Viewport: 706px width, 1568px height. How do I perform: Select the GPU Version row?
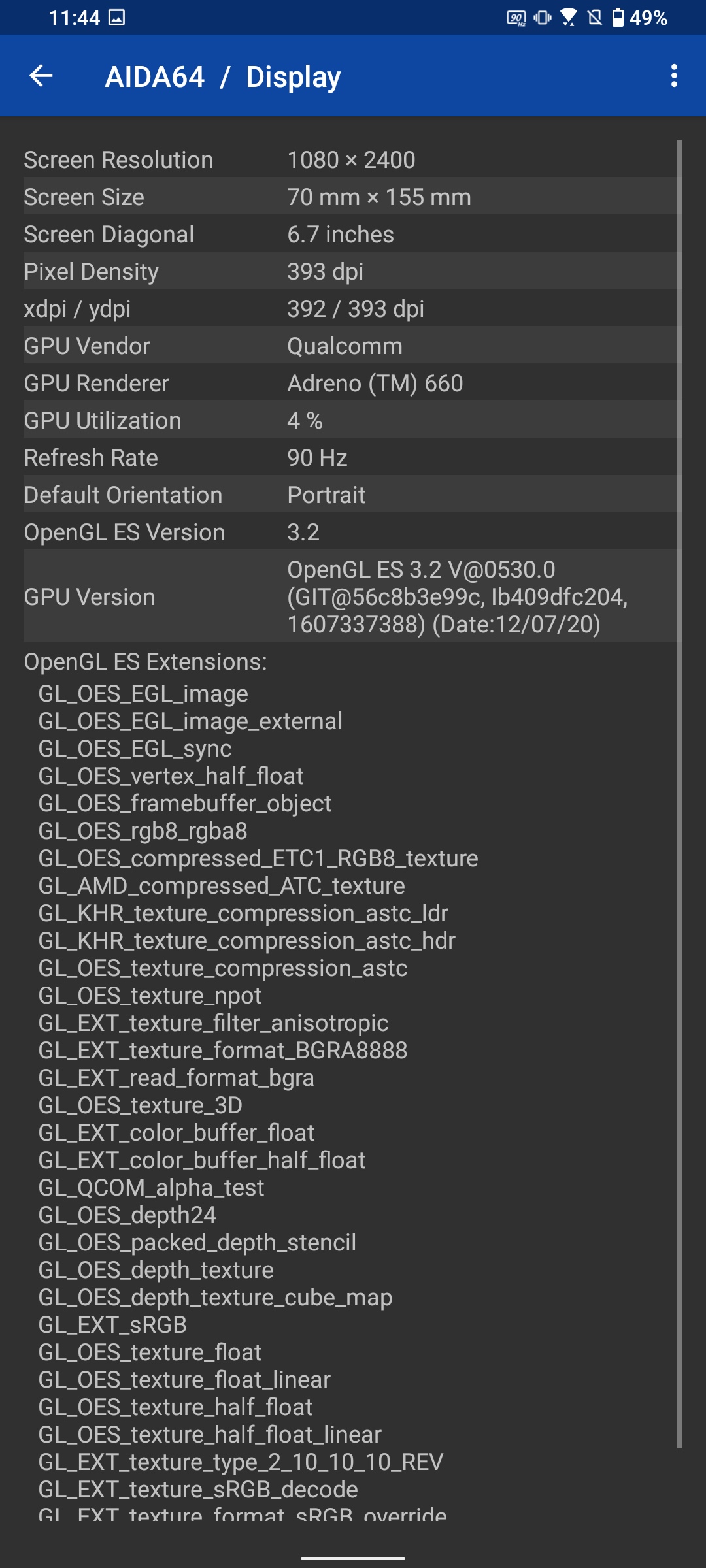click(352, 596)
